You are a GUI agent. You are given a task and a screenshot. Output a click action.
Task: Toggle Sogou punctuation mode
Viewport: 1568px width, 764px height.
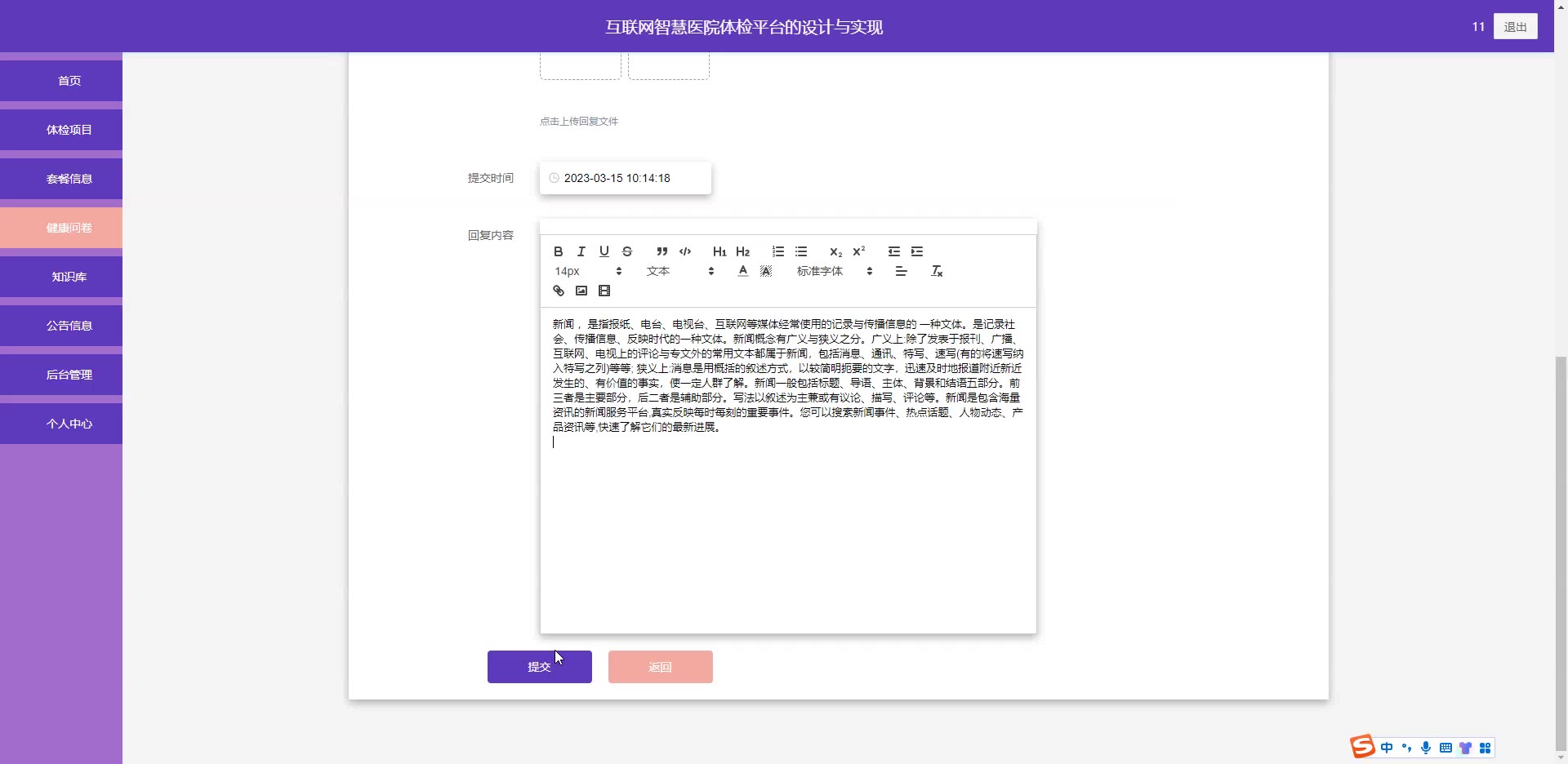pyautogui.click(x=1406, y=748)
